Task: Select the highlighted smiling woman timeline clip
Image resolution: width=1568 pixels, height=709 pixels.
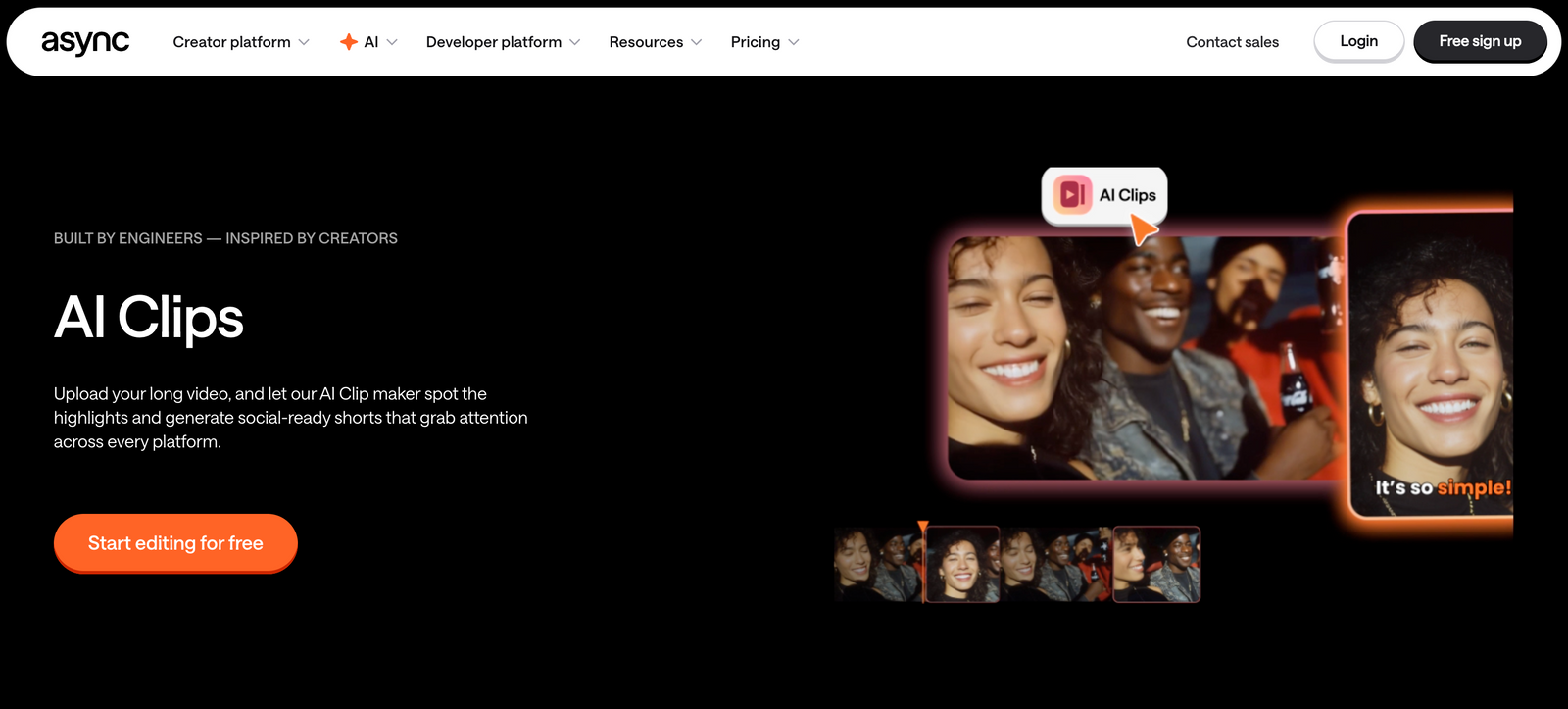Action: tap(962, 564)
